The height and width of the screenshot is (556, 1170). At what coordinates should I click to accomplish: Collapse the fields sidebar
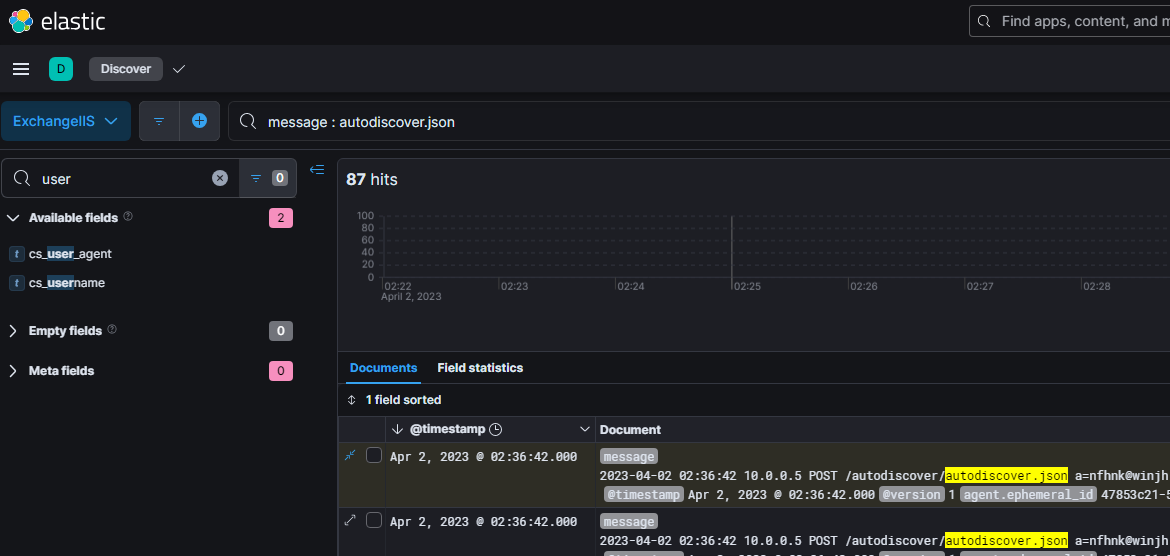coord(317,170)
